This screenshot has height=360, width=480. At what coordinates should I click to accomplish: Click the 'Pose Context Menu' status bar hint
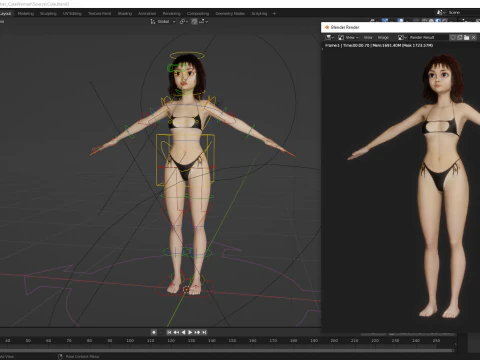click(82, 357)
